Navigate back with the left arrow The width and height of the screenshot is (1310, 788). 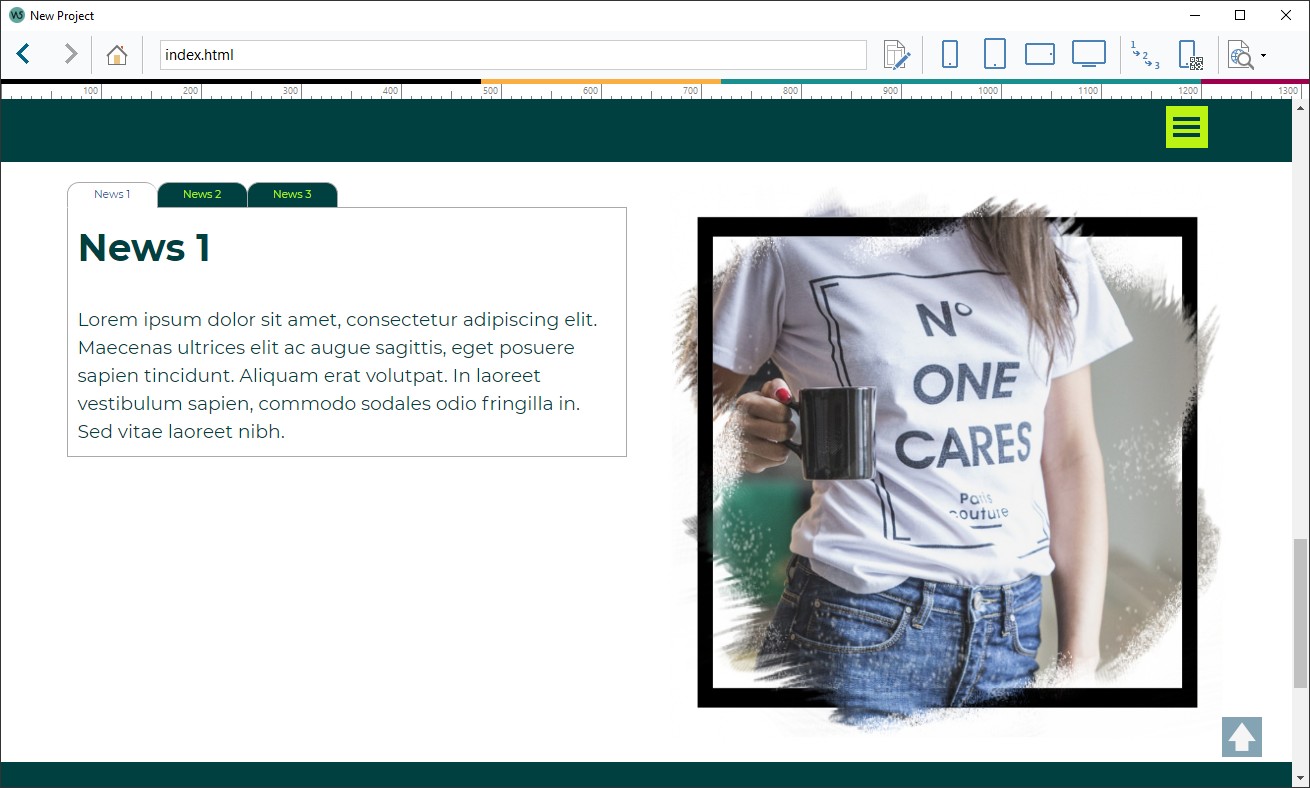click(22, 54)
